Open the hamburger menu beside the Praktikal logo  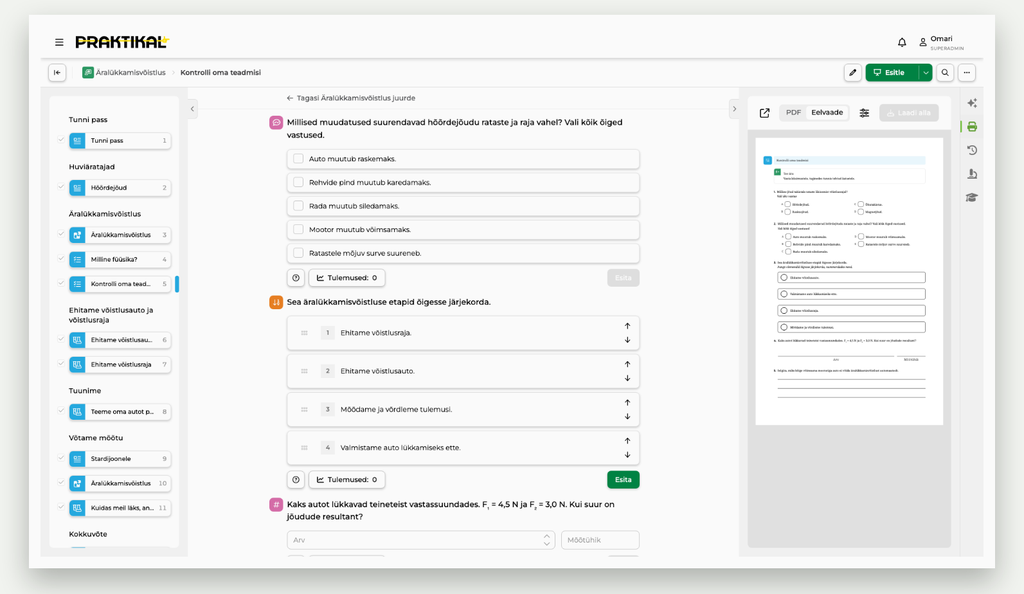pyautogui.click(x=59, y=42)
